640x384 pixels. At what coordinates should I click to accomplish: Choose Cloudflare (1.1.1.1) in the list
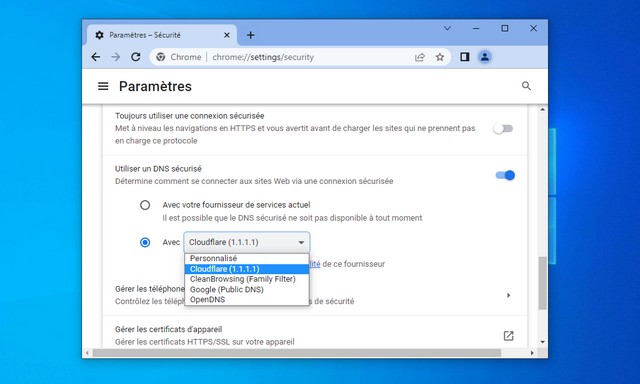[247, 269]
